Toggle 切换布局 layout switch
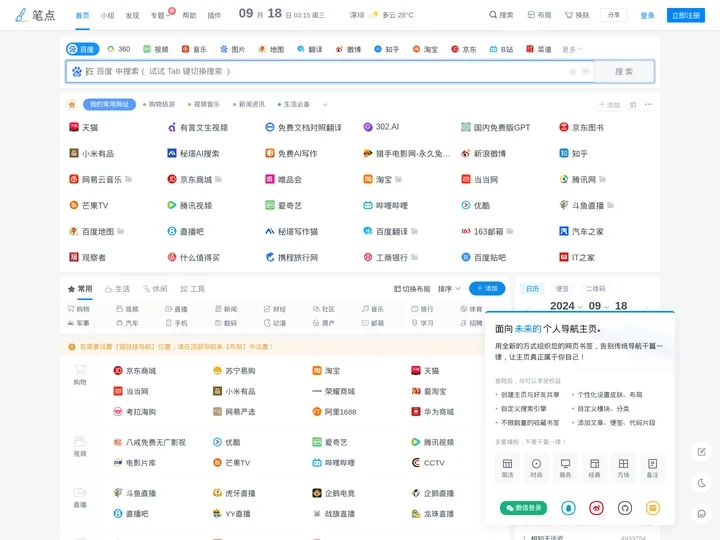The height and width of the screenshot is (540, 720). [x=412, y=289]
